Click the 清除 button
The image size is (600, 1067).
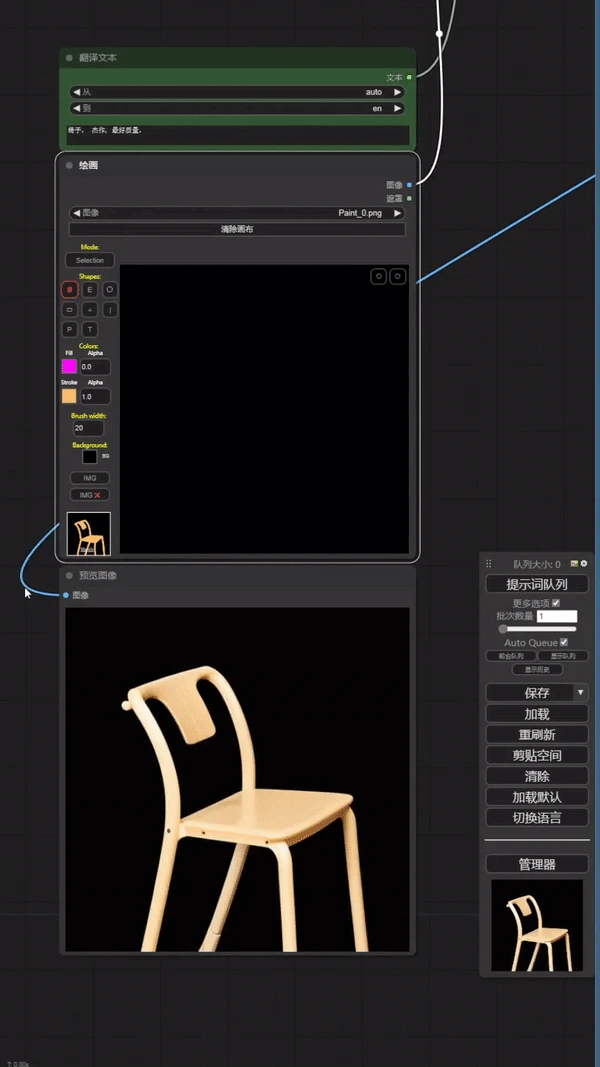[x=537, y=776]
